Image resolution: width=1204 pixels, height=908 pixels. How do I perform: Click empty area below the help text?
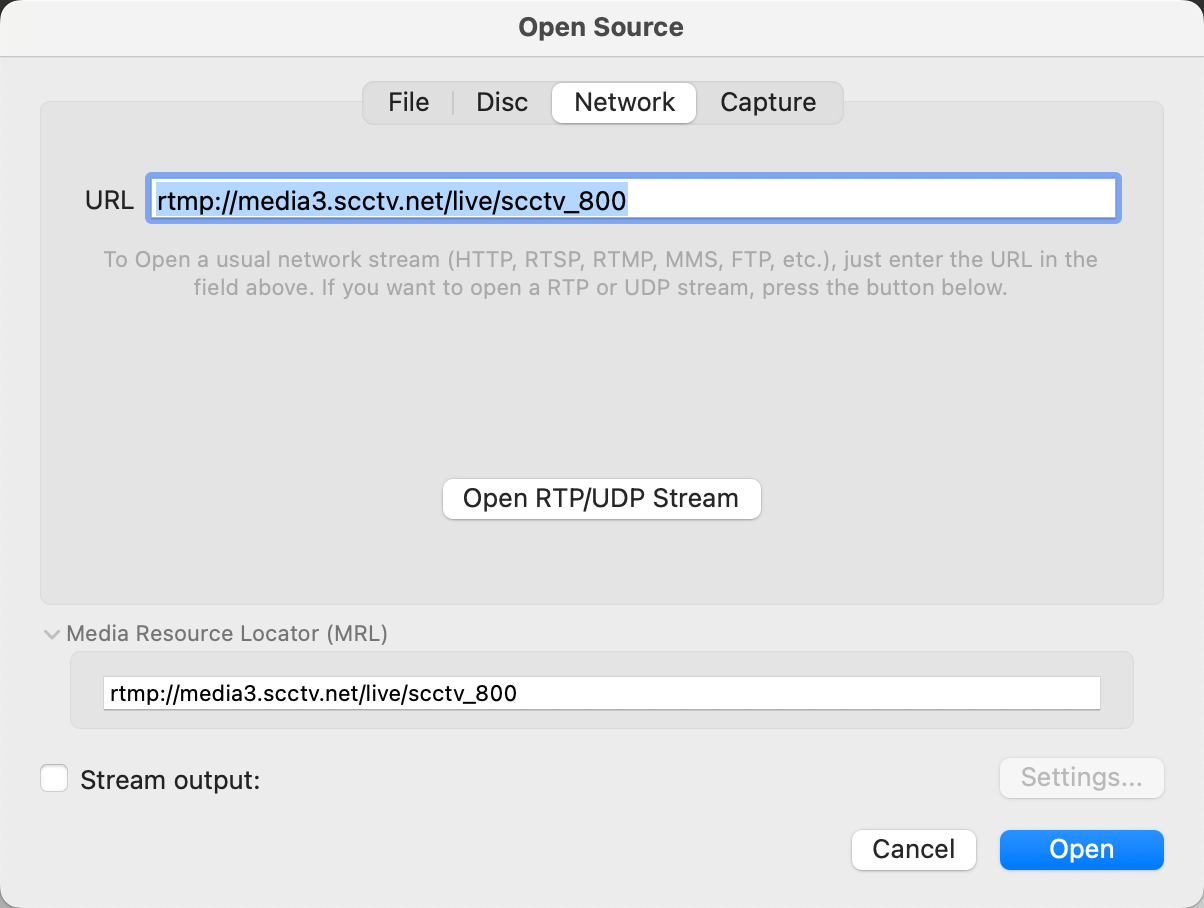(601, 390)
